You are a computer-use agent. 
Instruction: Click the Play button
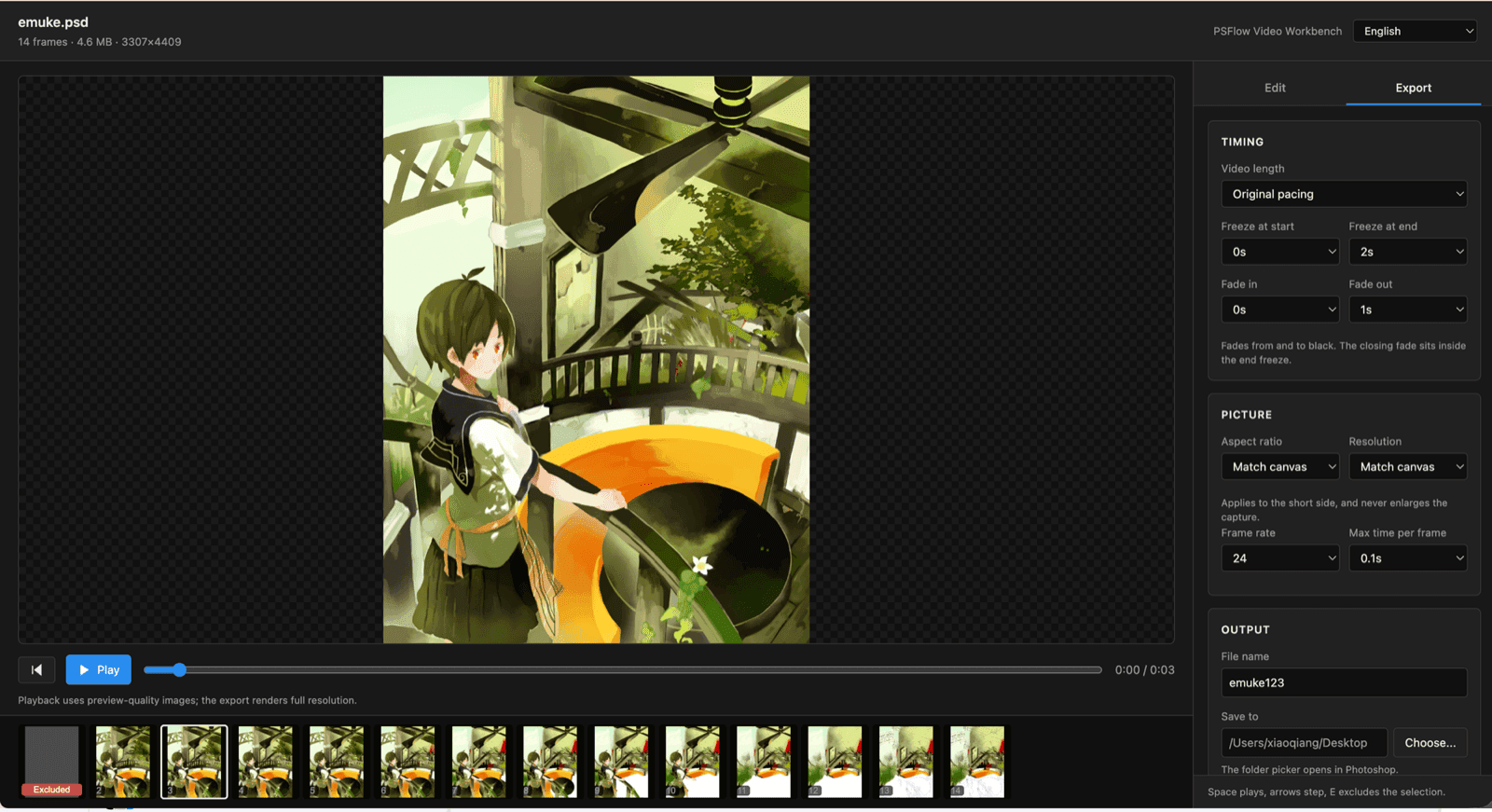click(x=99, y=669)
